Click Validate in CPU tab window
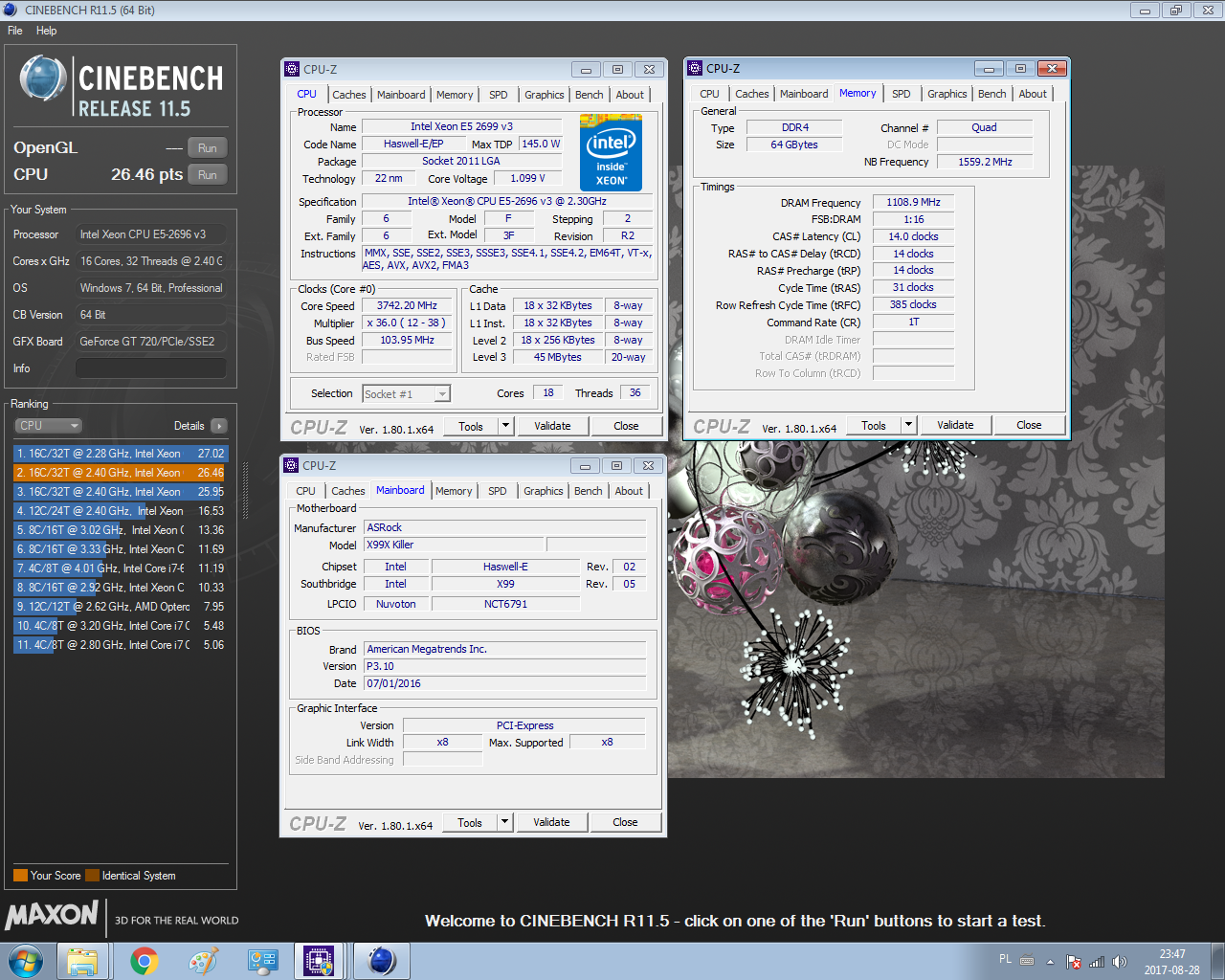The height and width of the screenshot is (980, 1225). (x=552, y=426)
